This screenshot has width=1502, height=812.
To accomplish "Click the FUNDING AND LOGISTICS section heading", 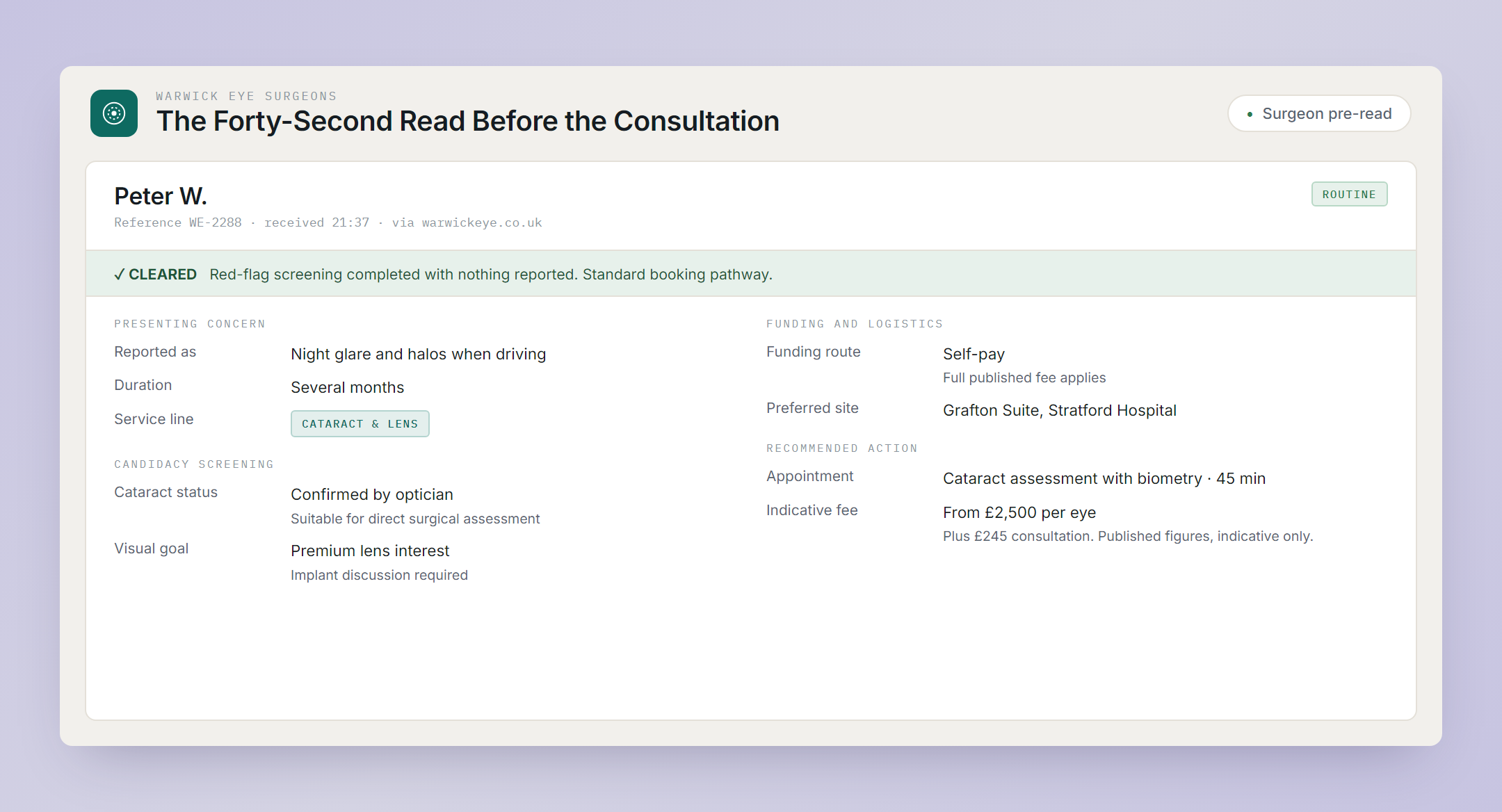I will (855, 324).
